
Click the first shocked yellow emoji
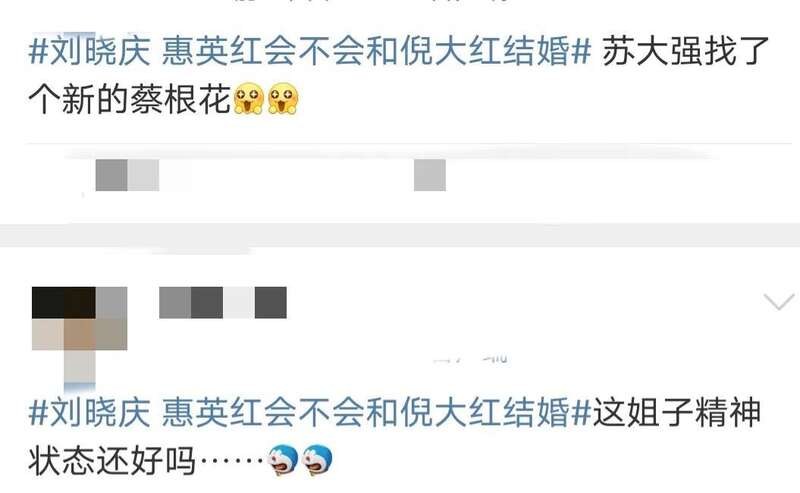pos(248,98)
